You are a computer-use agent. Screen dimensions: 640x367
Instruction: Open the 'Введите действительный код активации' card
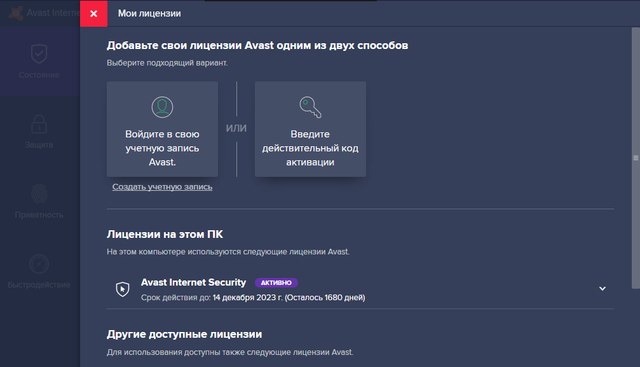pos(310,129)
